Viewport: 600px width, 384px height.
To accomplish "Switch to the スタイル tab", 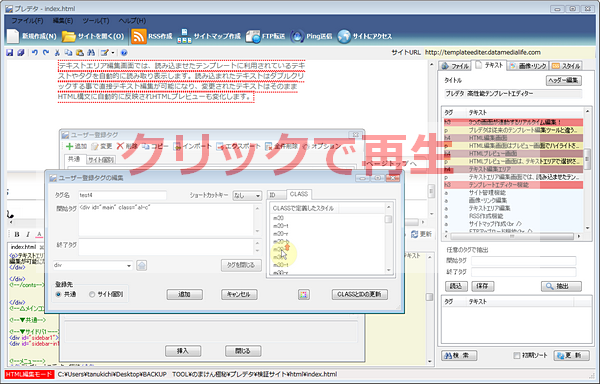I will coord(566,66).
